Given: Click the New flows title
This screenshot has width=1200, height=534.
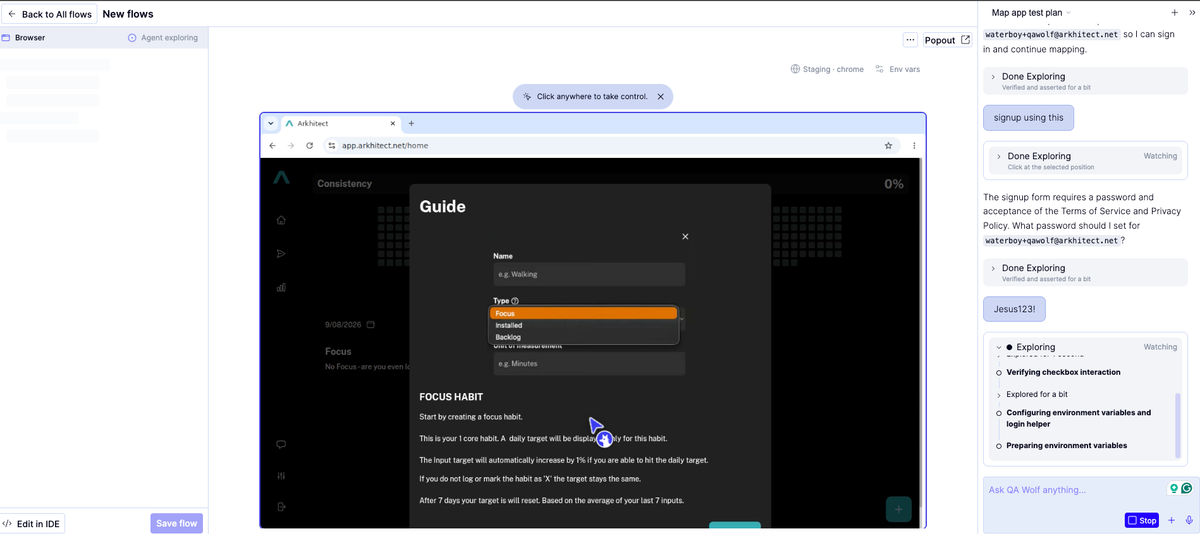Looking at the screenshot, I should click(x=127, y=14).
